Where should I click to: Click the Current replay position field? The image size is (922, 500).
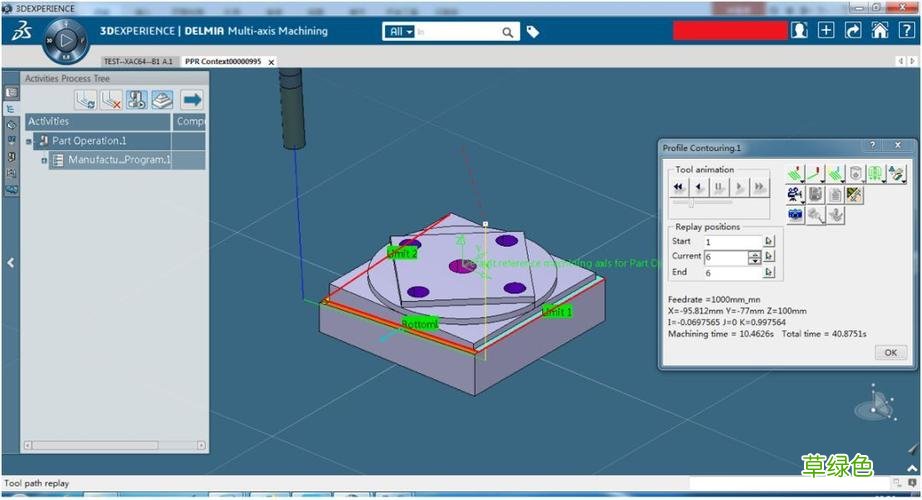coord(725,257)
